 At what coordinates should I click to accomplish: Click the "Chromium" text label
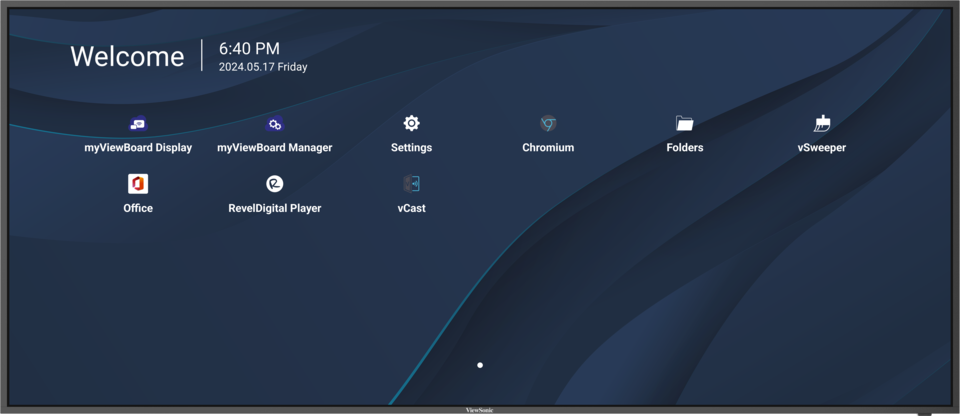[548, 148]
